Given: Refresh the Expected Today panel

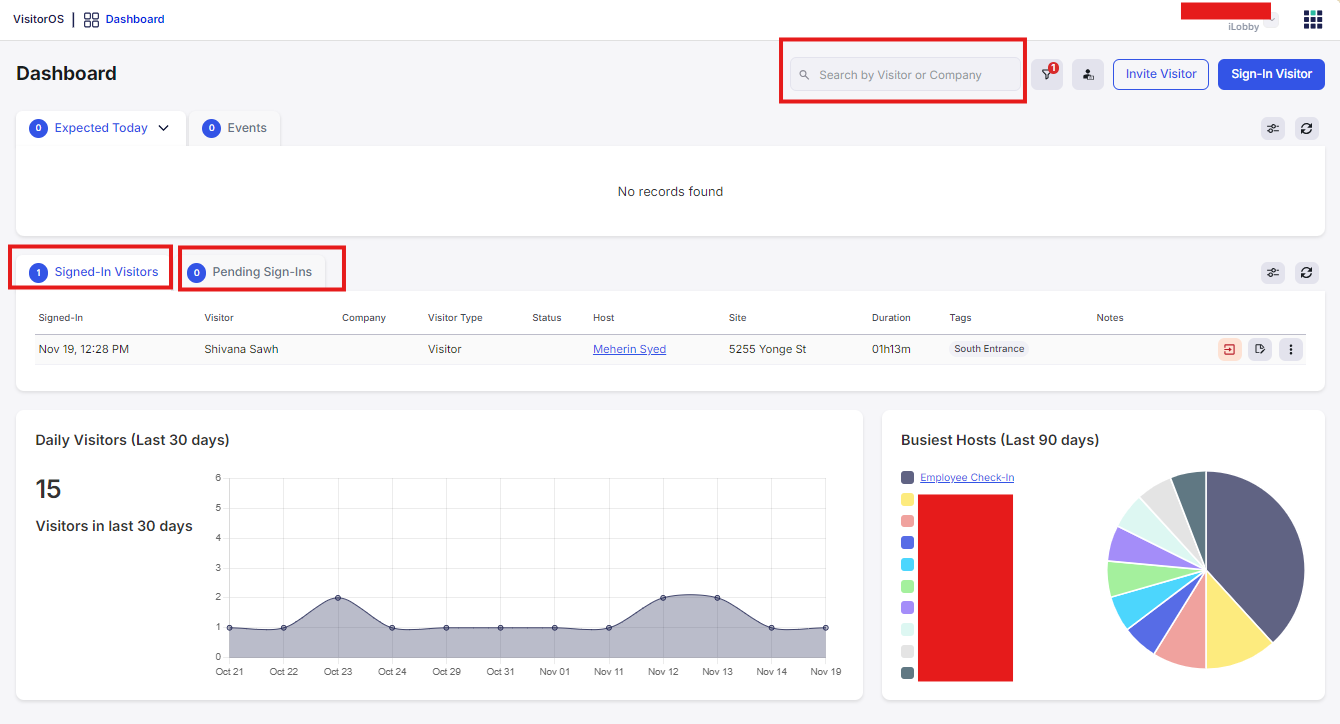Looking at the screenshot, I should 1306,128.
